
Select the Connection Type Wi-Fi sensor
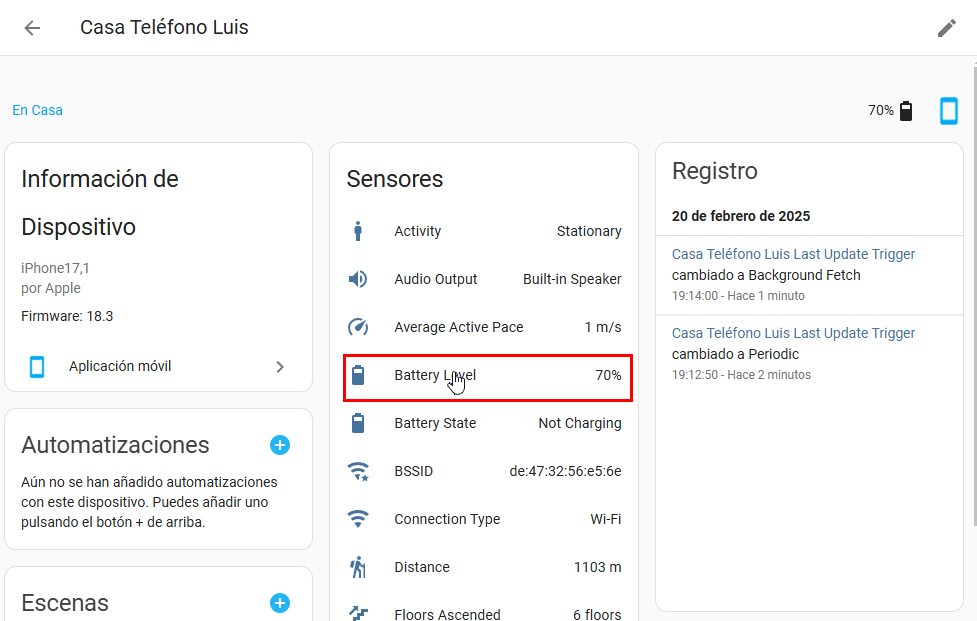pyautogui.click(x=487, y=519)
